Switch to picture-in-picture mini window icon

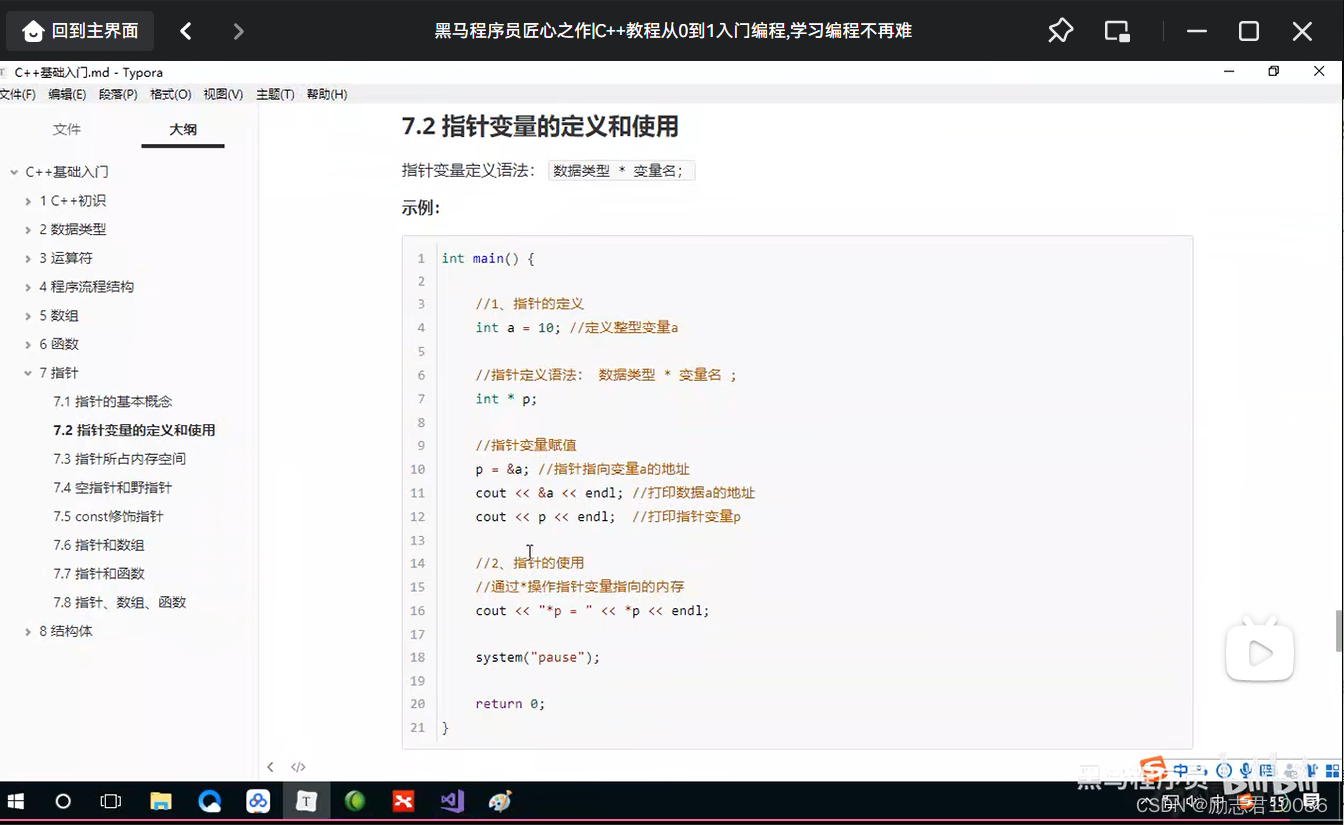coord(1117,31)
